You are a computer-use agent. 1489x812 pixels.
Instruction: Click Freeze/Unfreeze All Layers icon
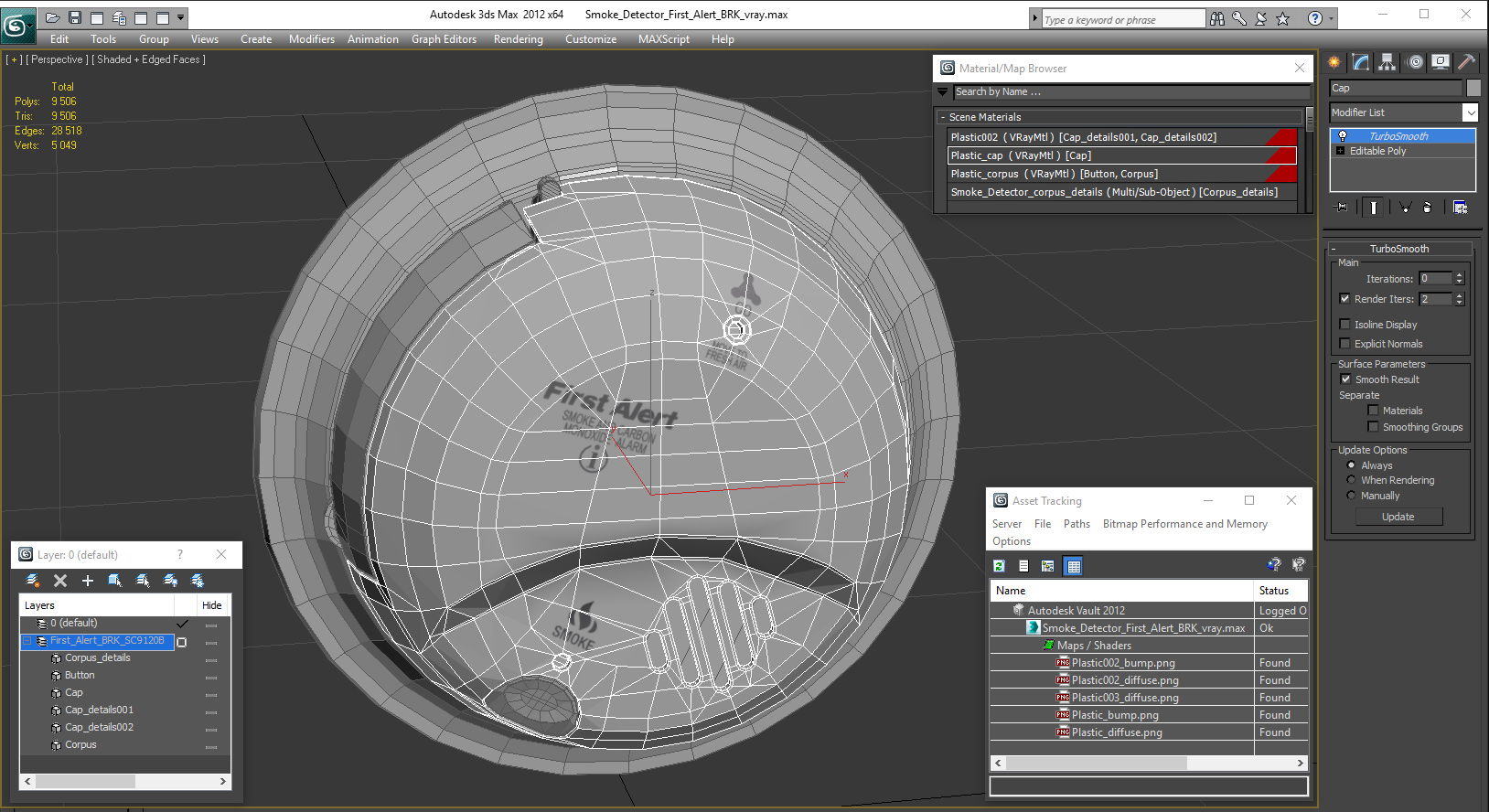pos(198,581)
